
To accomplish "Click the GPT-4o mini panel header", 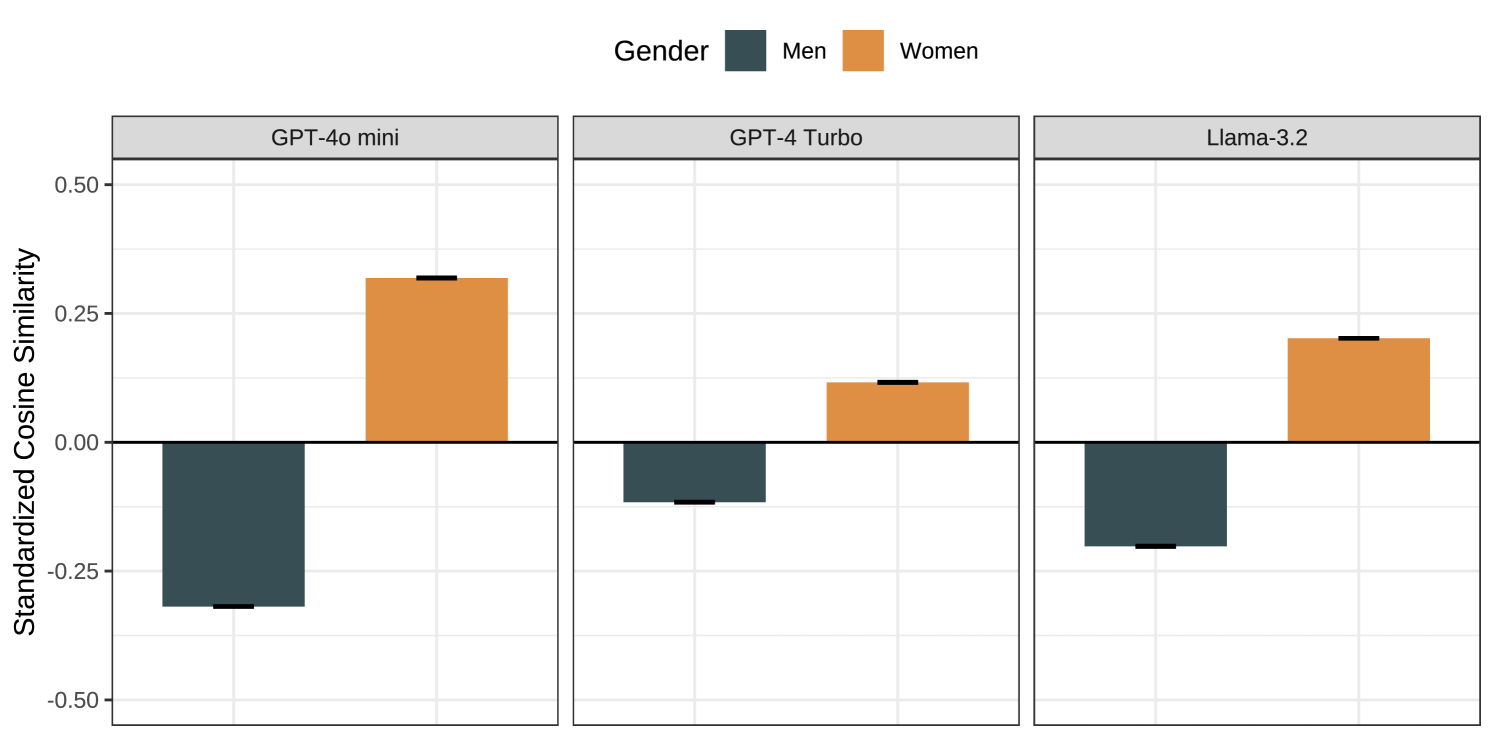I will (x=334, y=138).
